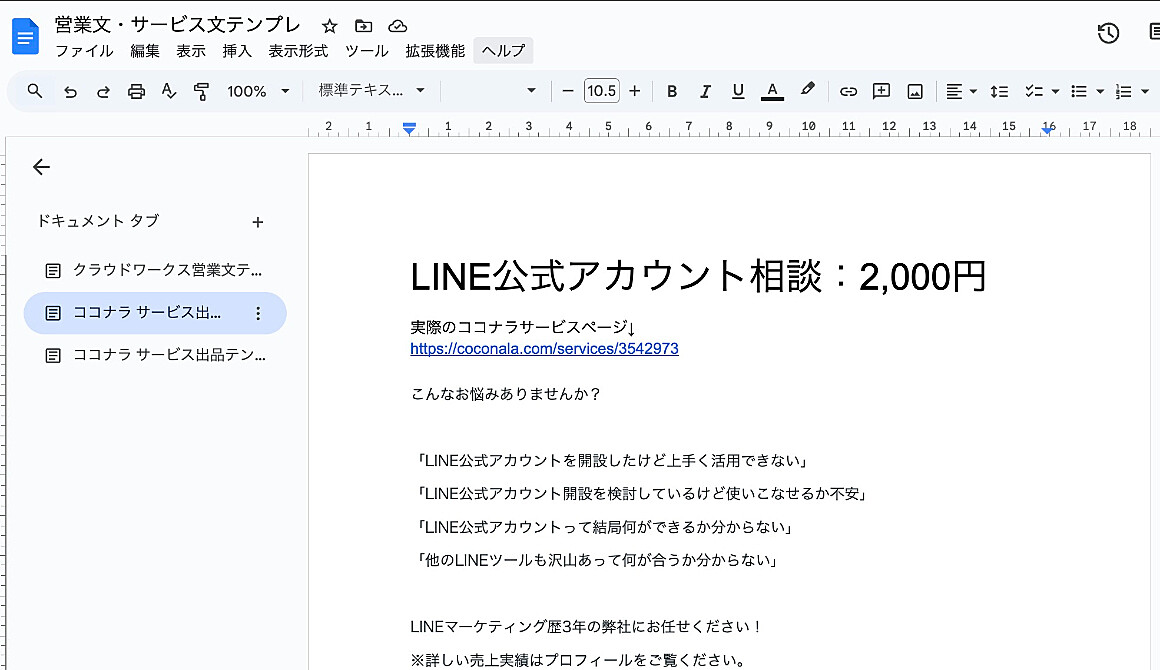The image size is (1160, 670).
Task: Open the Google Docs home icon
Action: [x=25, y=36]
